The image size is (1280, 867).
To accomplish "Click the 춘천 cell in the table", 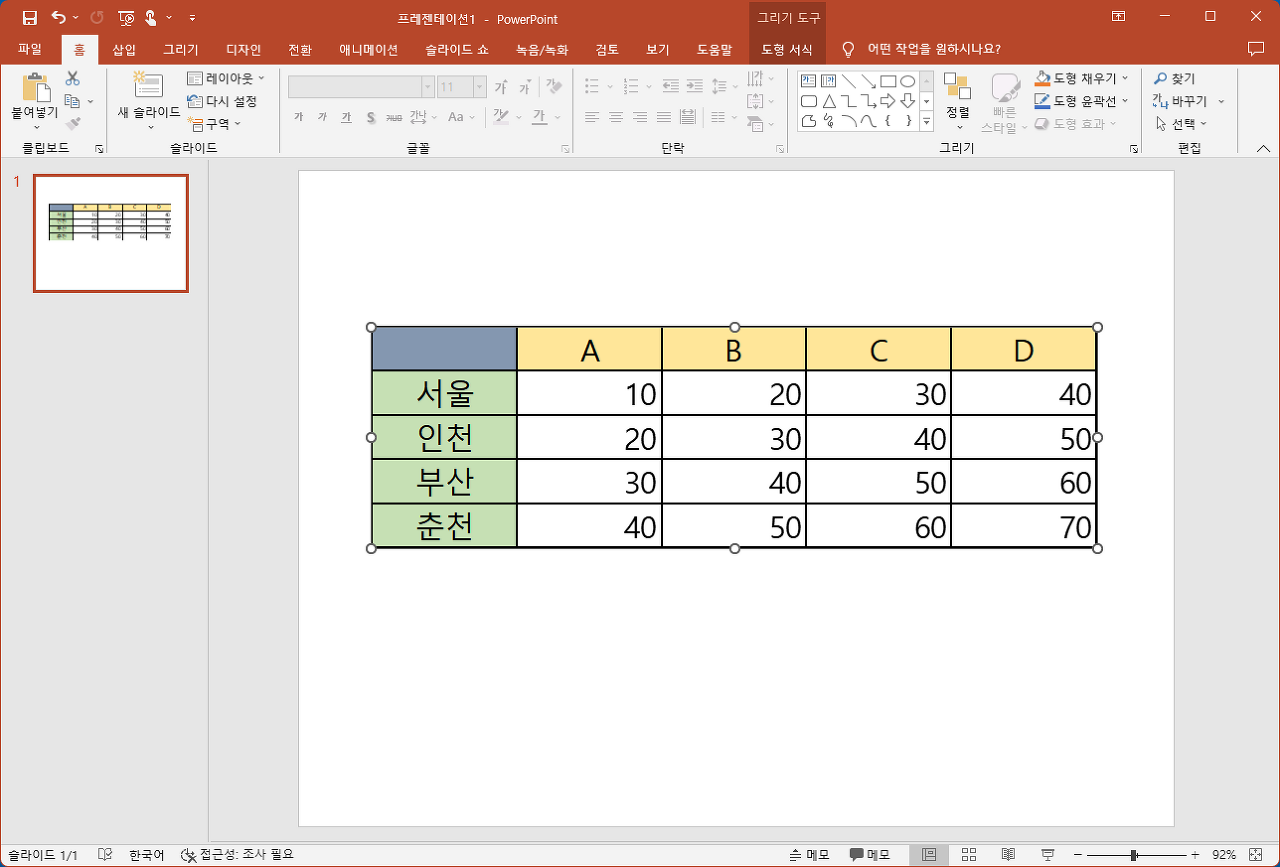I will coord(444,526).
